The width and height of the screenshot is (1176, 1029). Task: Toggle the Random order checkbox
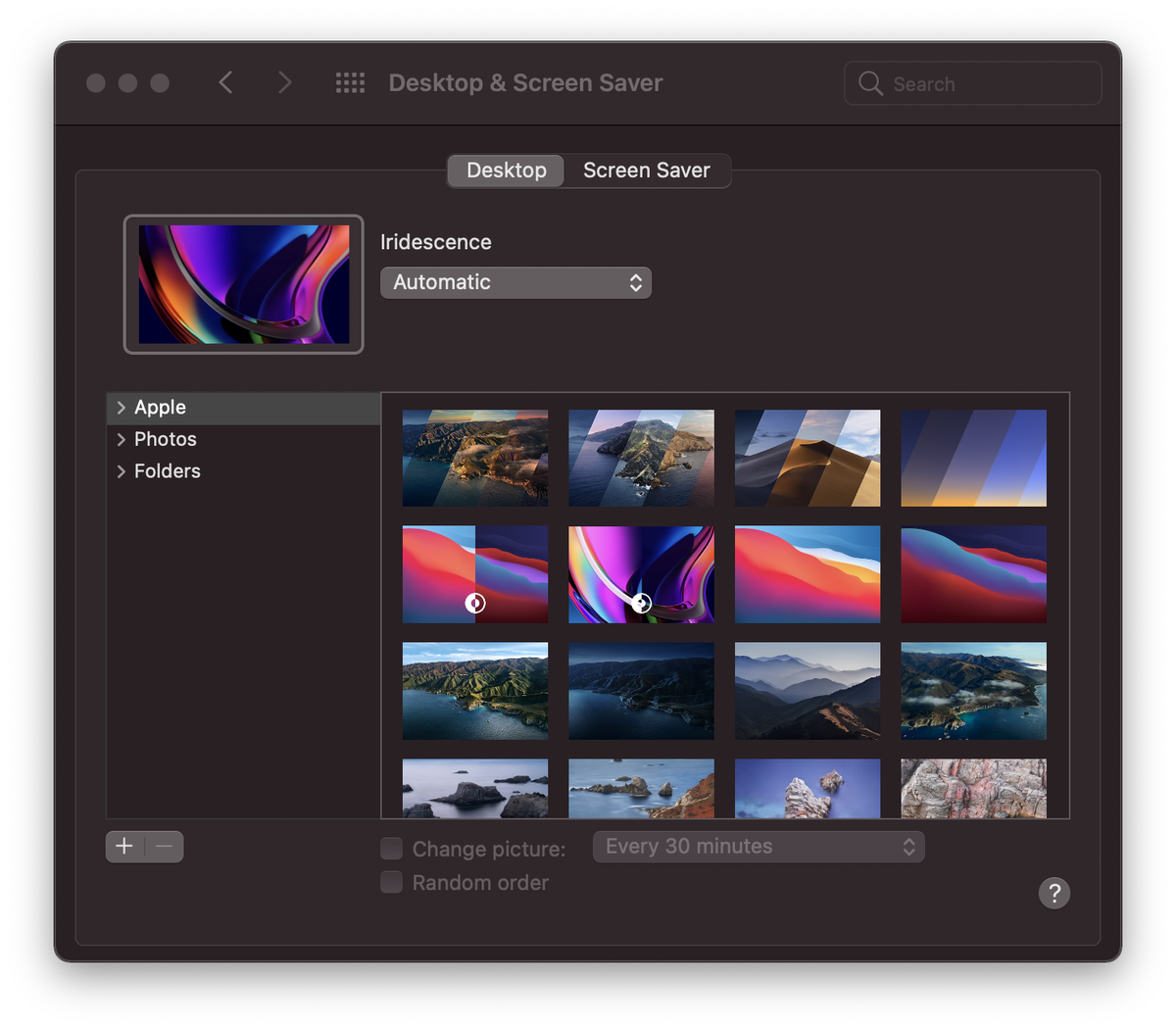[x=391, y=882]
